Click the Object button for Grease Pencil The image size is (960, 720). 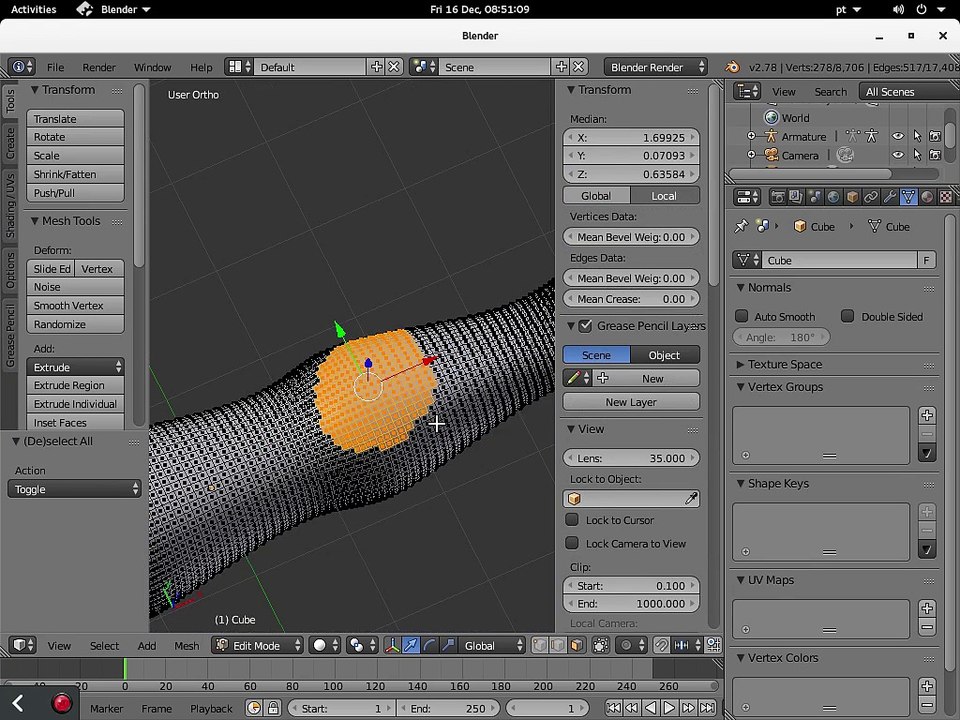pyautogui.click(x=665, y=354)
